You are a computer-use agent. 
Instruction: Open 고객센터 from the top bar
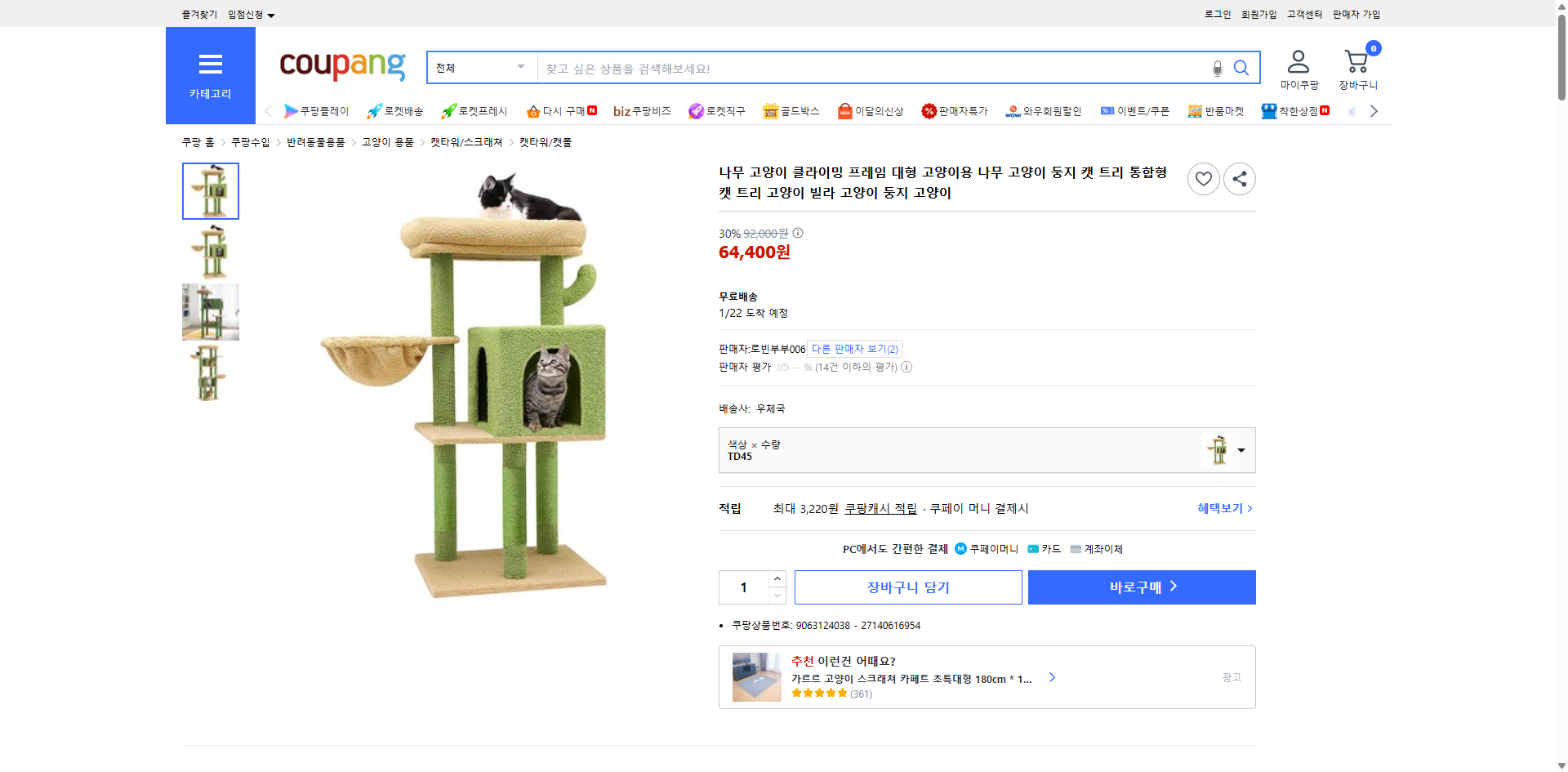point(1304,13)
